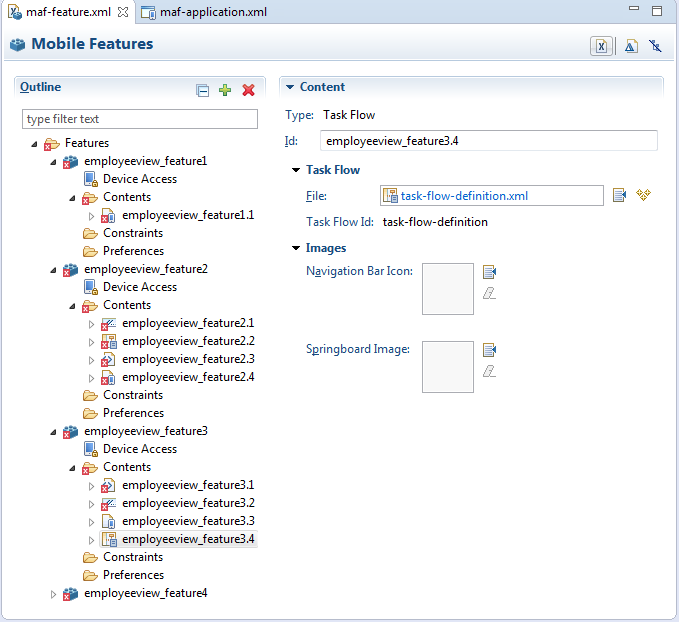Click the Show XML source toolbar icon
Image resolution: width=679 pixels, height=622 pixels.
click(601, 46)
